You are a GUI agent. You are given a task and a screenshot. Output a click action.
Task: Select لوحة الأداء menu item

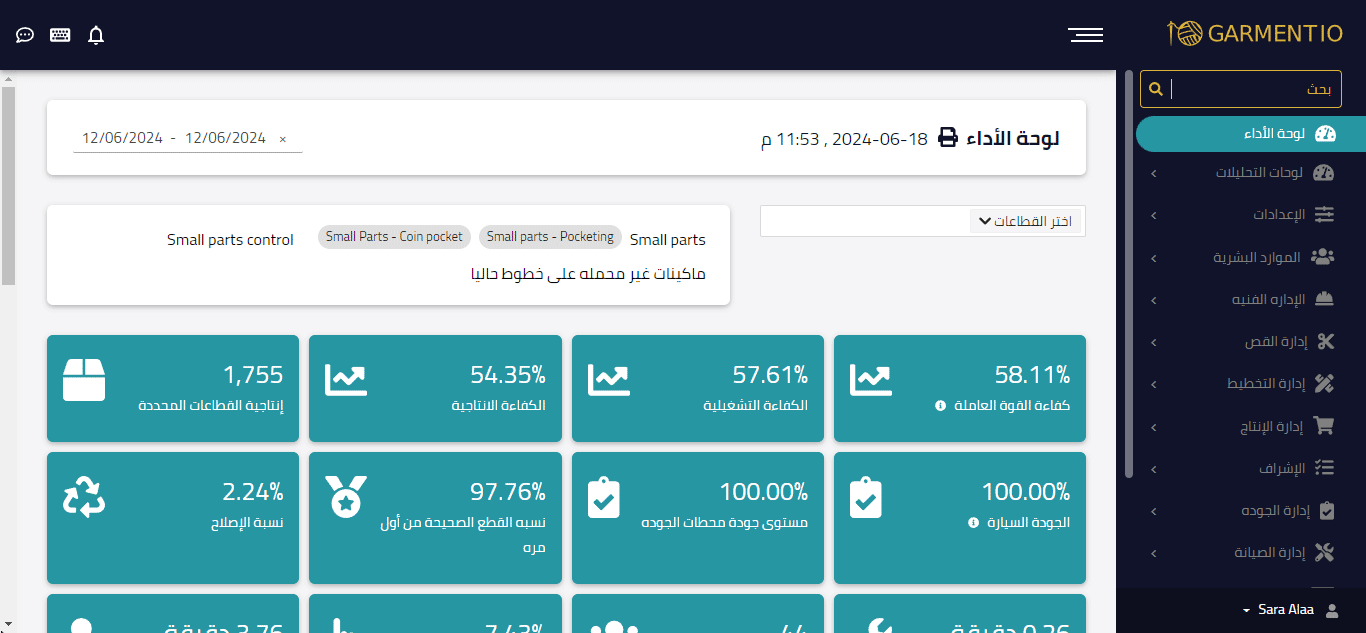tap(1251, 134)
